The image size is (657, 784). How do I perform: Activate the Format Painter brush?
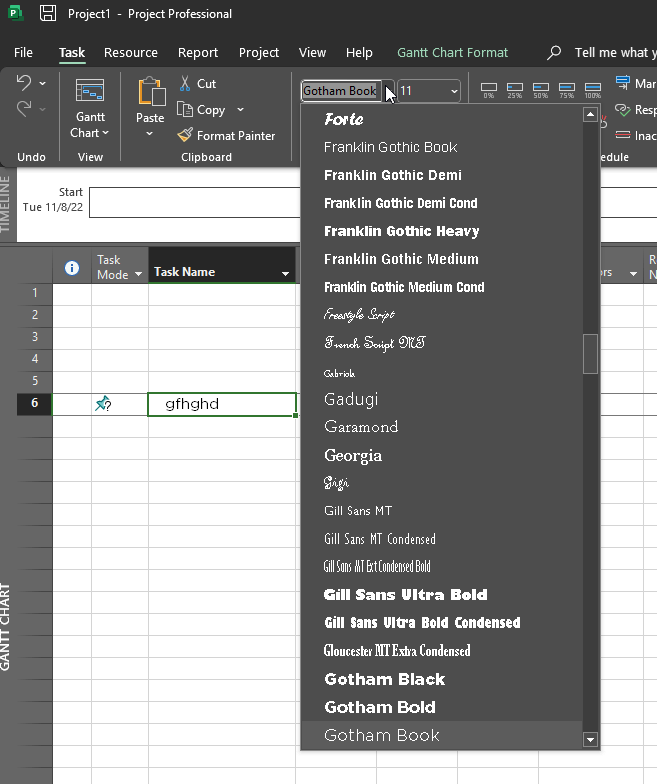[185, 135]
